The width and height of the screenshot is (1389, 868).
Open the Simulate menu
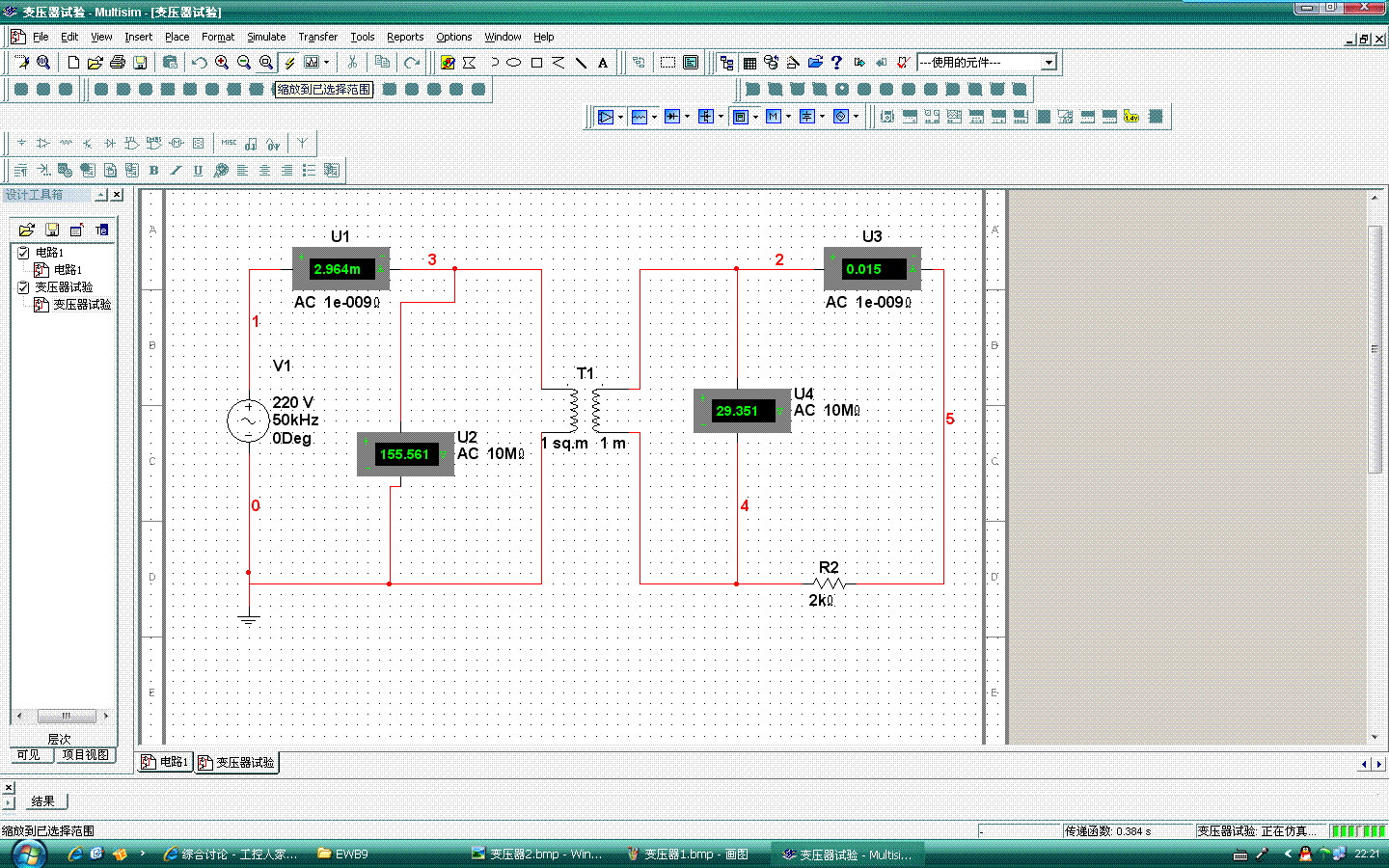pyautogui.click(x=265, y=37)
